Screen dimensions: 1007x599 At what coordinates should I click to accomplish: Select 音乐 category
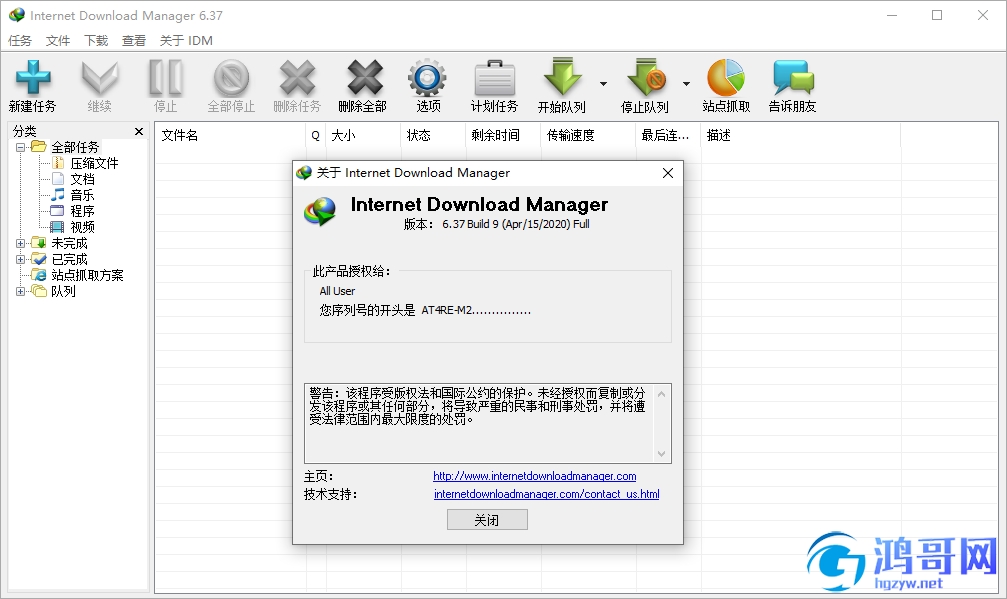pyautogui.click(x=82, y=195)
